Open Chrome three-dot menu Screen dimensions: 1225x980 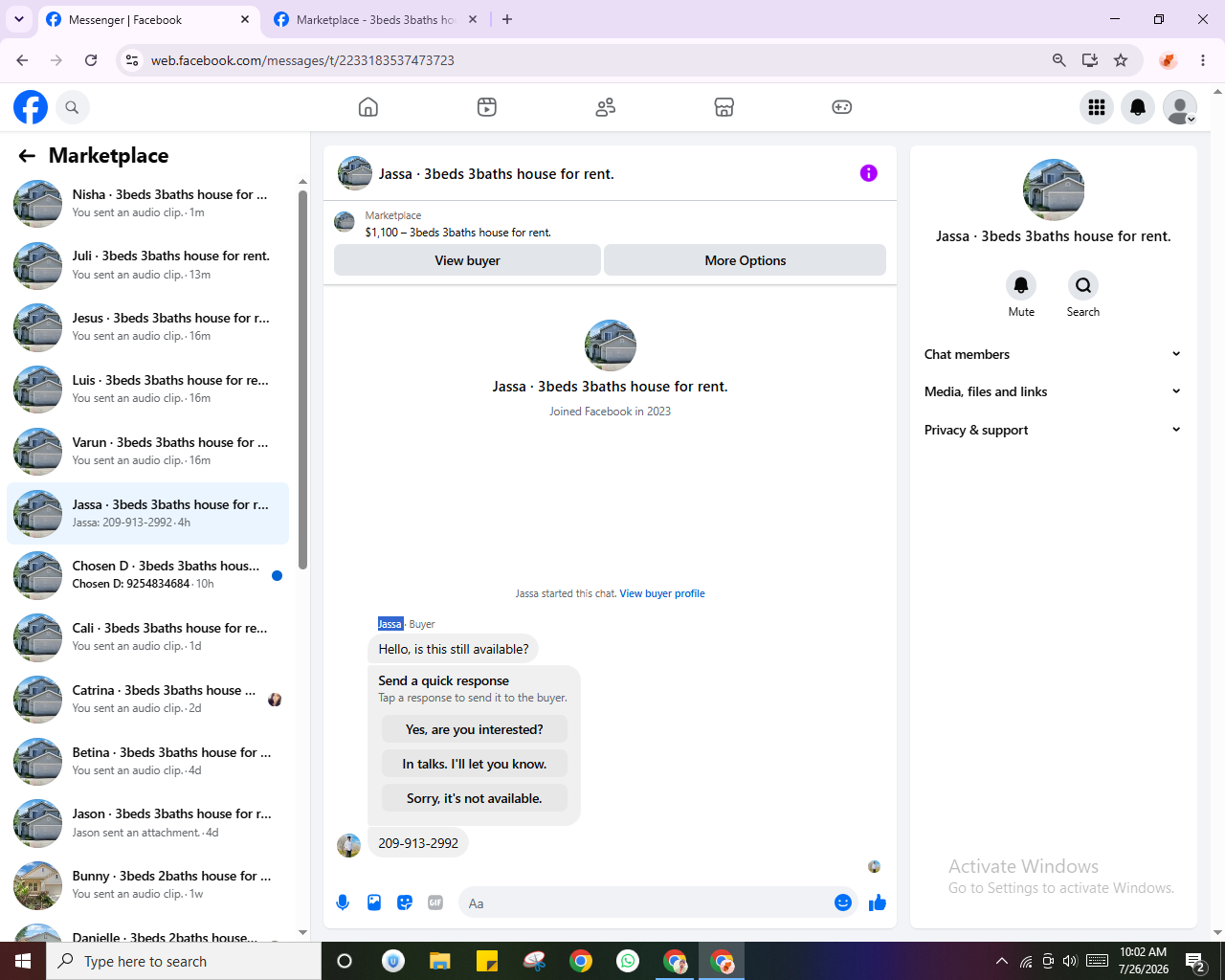(1203, 60)
